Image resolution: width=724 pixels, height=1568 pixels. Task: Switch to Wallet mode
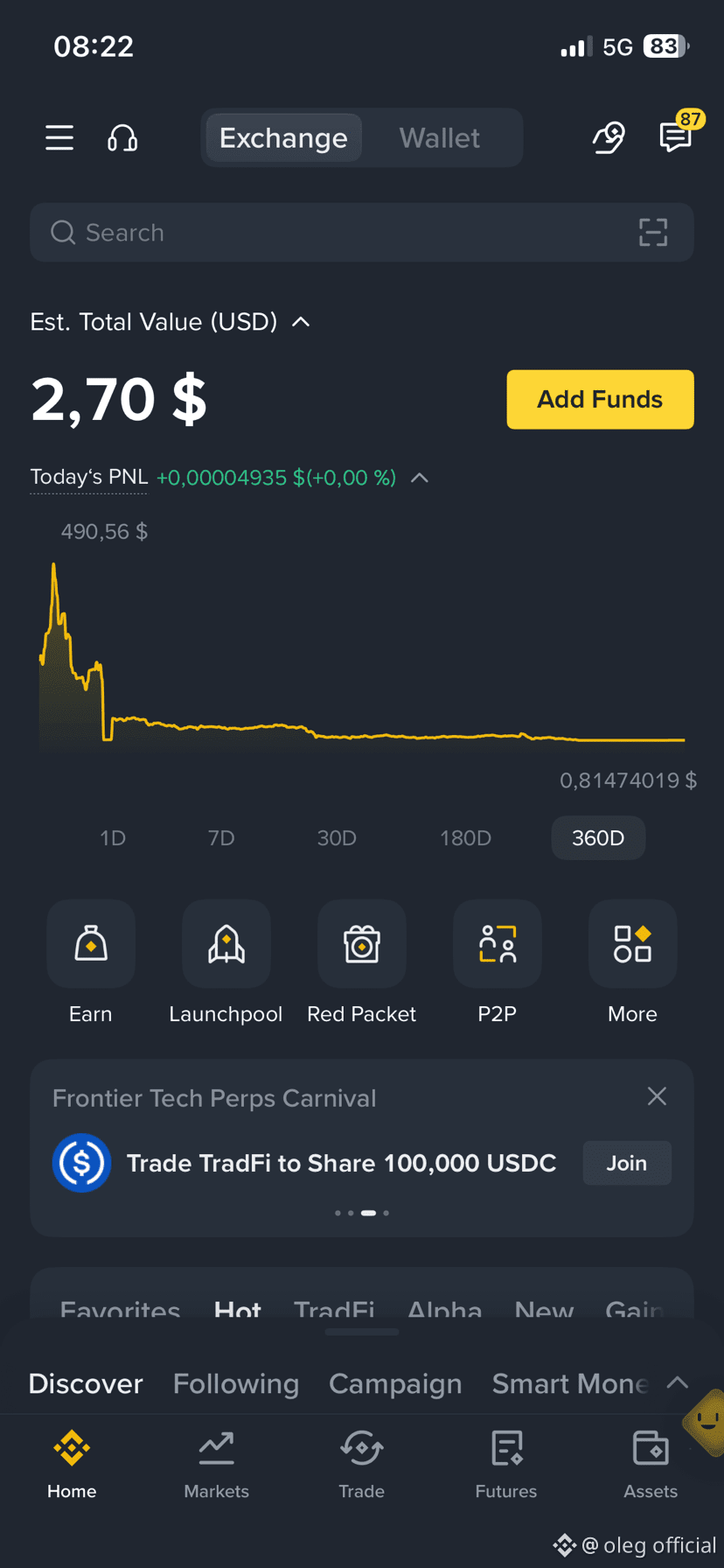pos(440,138)
